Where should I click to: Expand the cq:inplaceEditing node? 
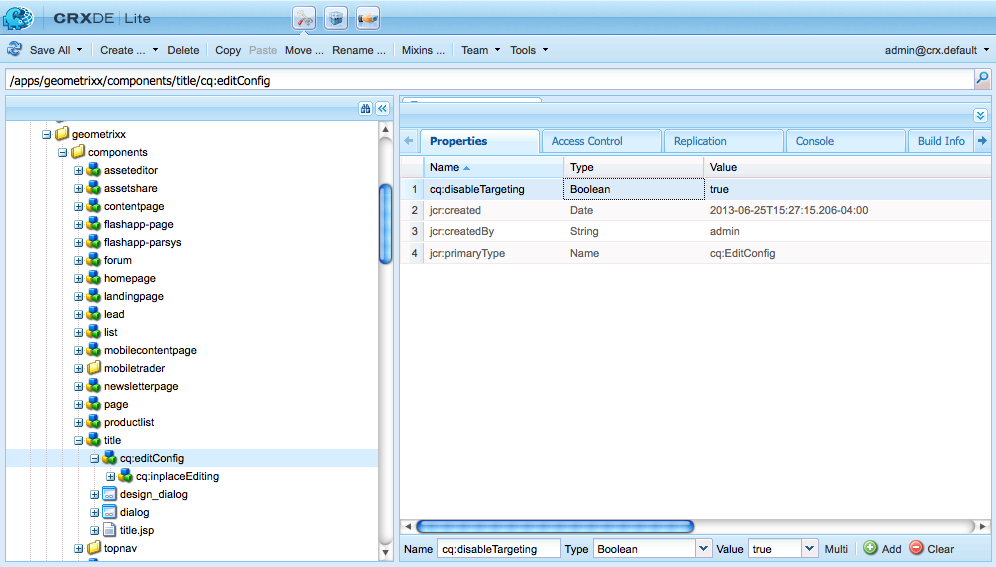pyautogui.click(x=110, y=476)
